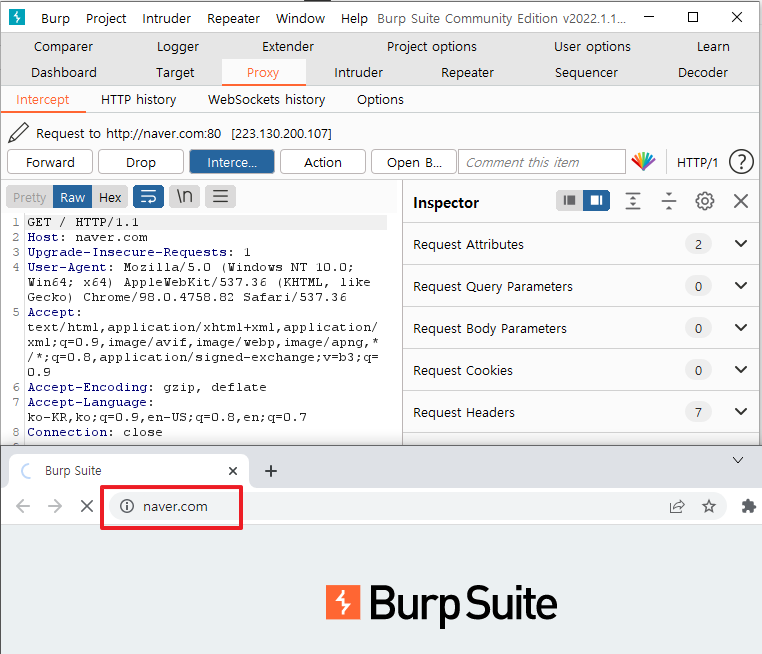Close the Burp Suite browser tab
The height and width of the screenshot is (654, 762).
[233, 471]
